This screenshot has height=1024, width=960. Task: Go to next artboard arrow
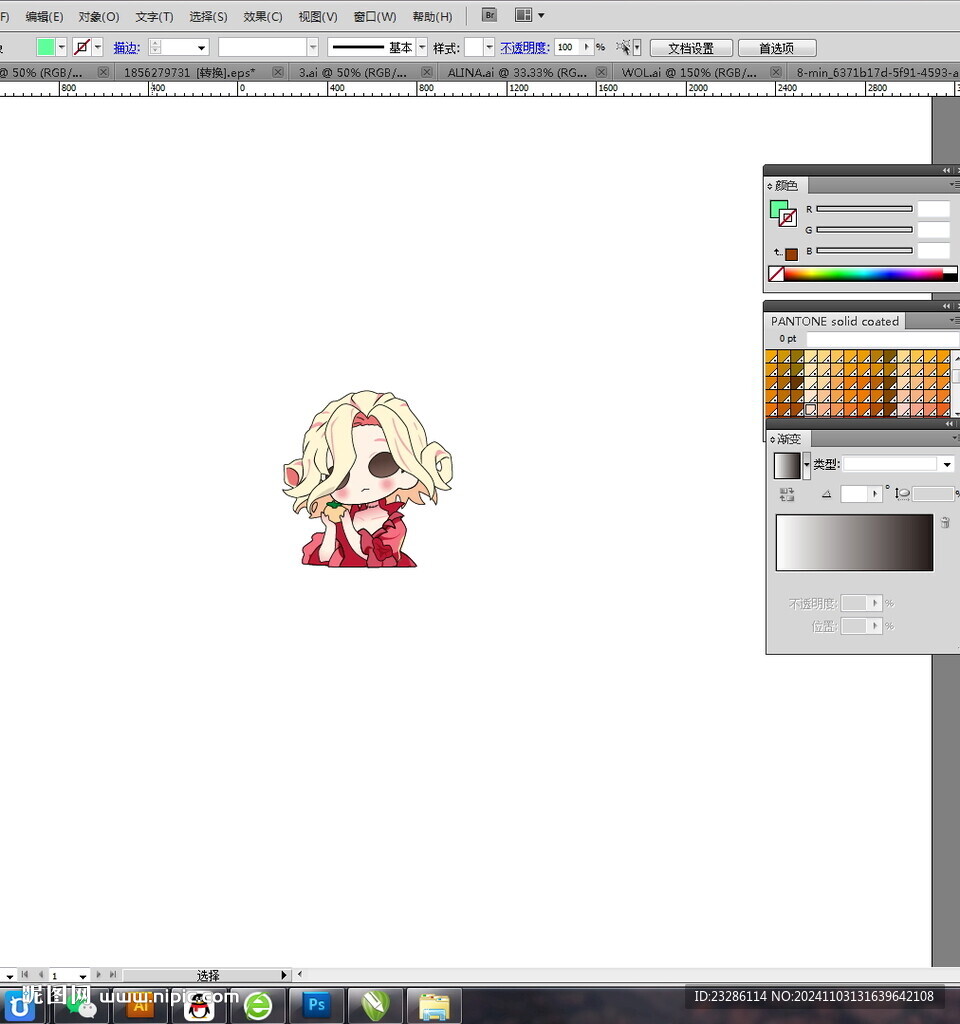coord(99,974)
